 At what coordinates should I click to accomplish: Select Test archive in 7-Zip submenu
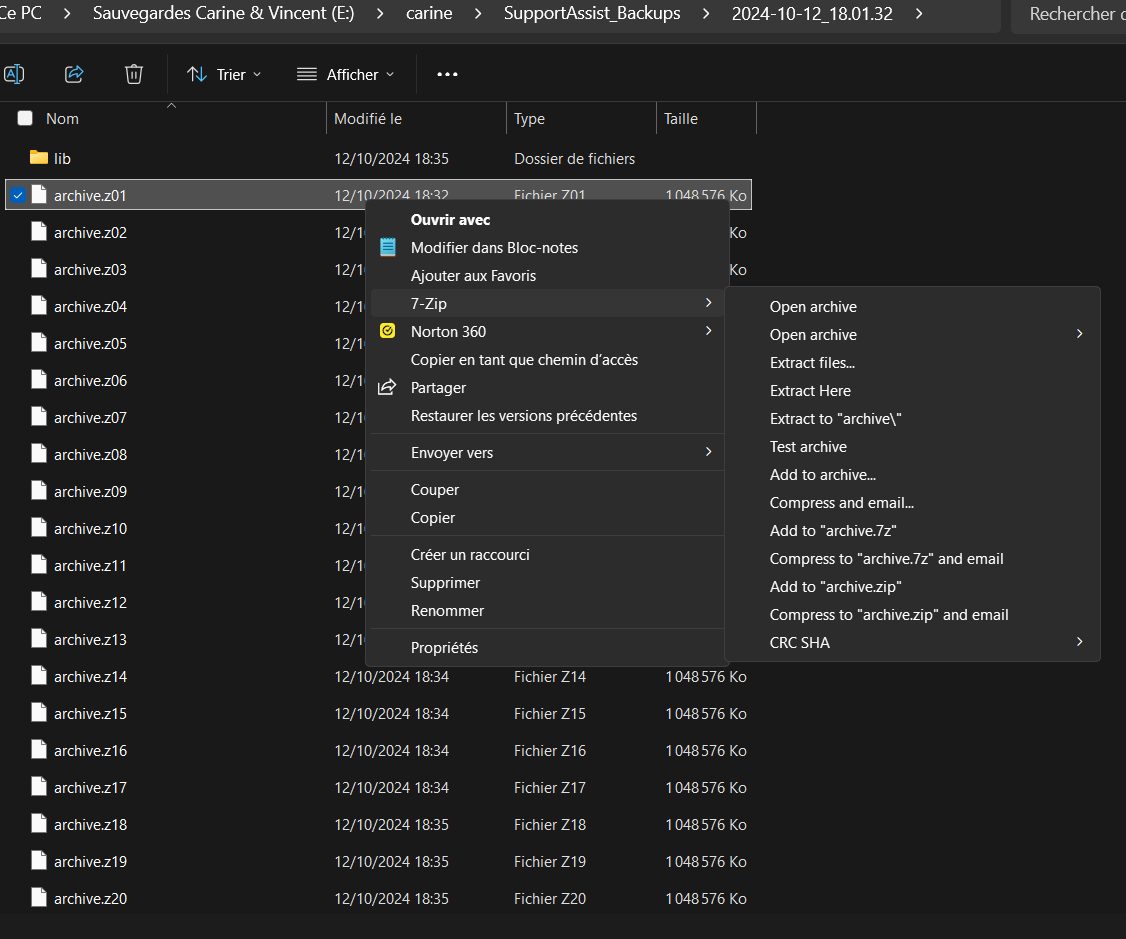tap(808, 446)
